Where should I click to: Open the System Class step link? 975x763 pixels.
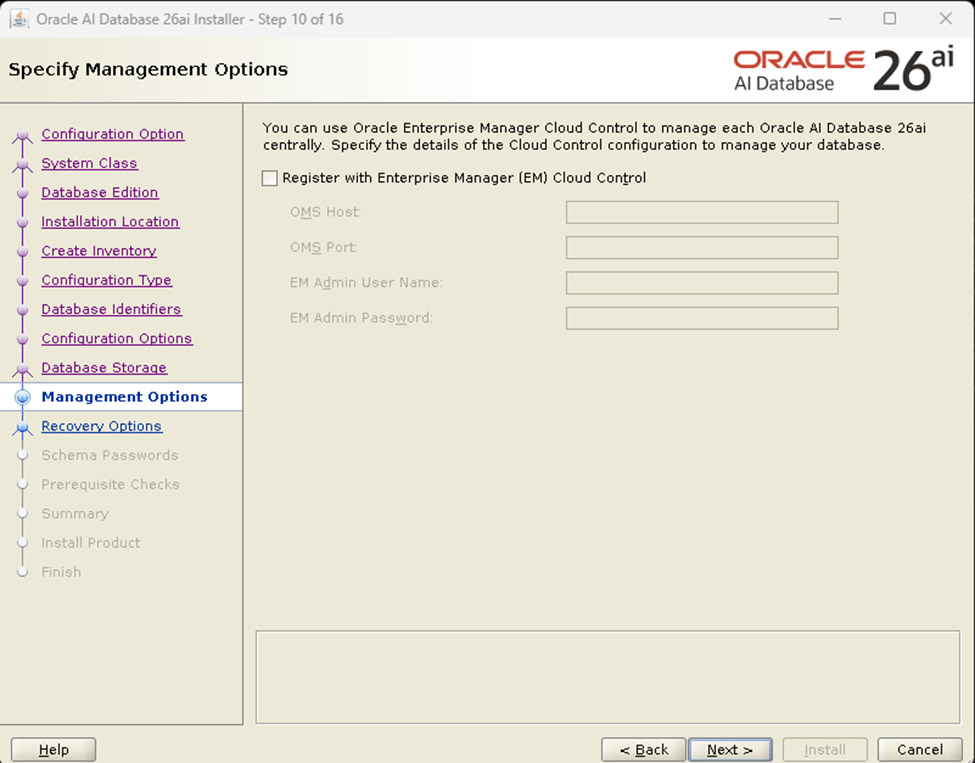click(89, 163)
